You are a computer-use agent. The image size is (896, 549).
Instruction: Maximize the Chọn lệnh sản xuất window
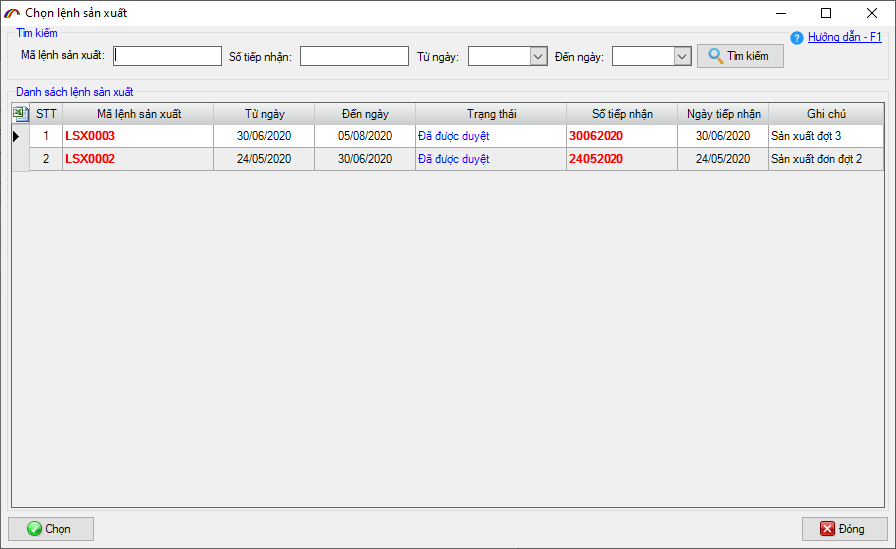[826, 13]
